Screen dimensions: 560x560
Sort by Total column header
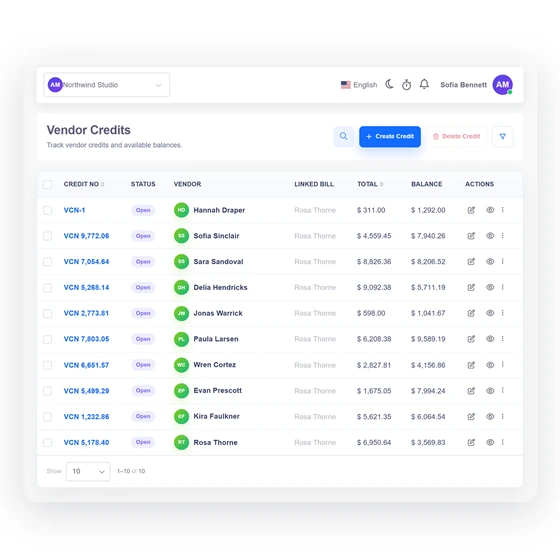[370, 184]
